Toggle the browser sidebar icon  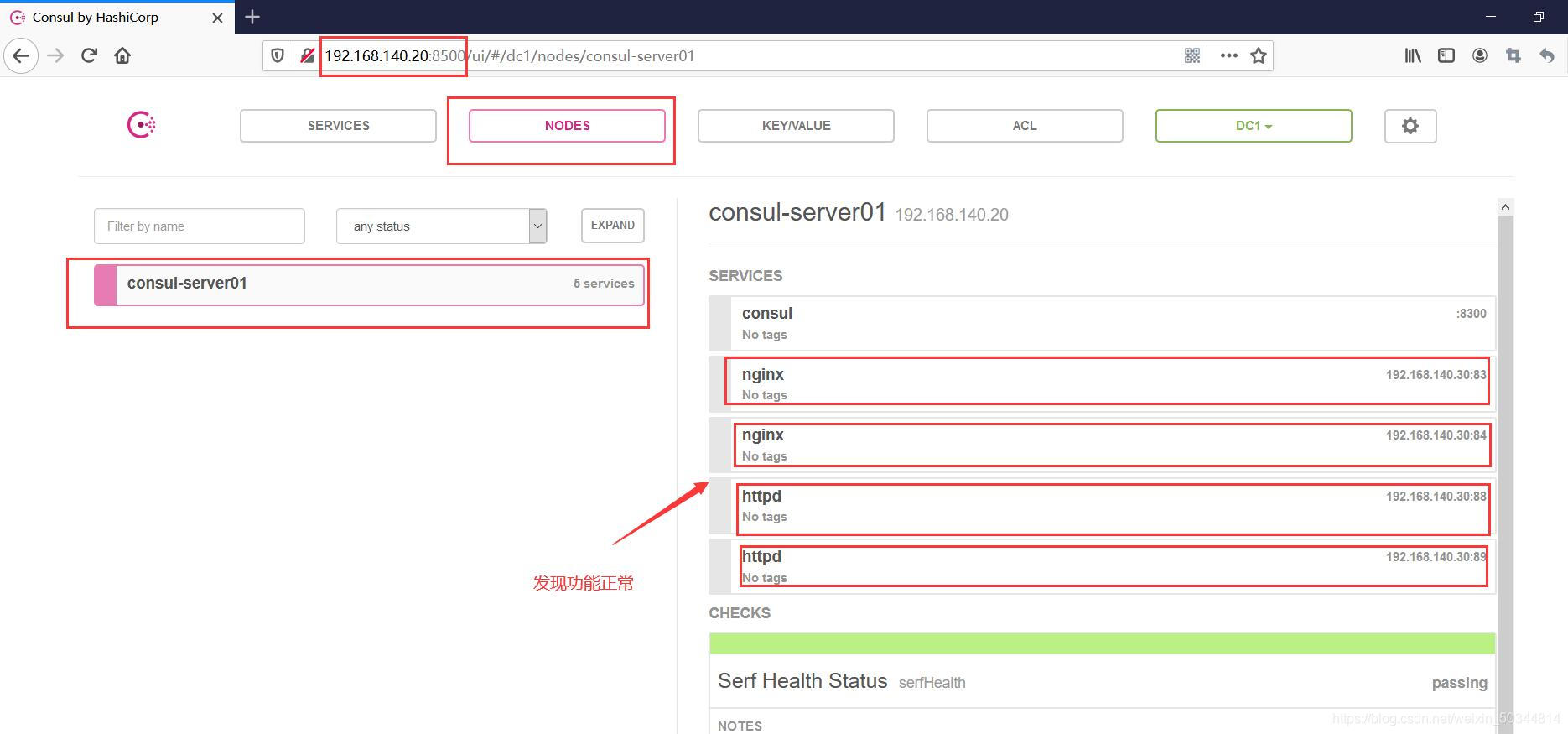(1446, 56)
